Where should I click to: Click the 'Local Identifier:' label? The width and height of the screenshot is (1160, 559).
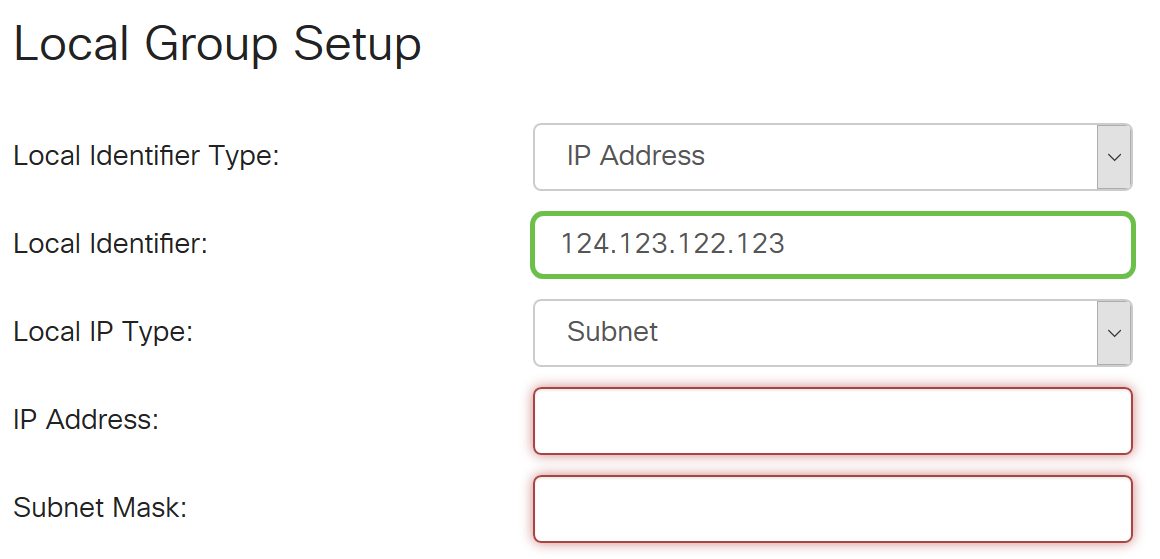coord(110,244)
